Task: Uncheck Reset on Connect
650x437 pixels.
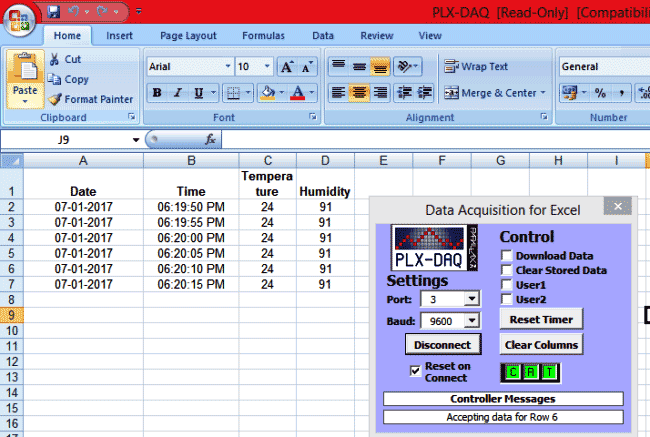Action: (x=415, y=371)
